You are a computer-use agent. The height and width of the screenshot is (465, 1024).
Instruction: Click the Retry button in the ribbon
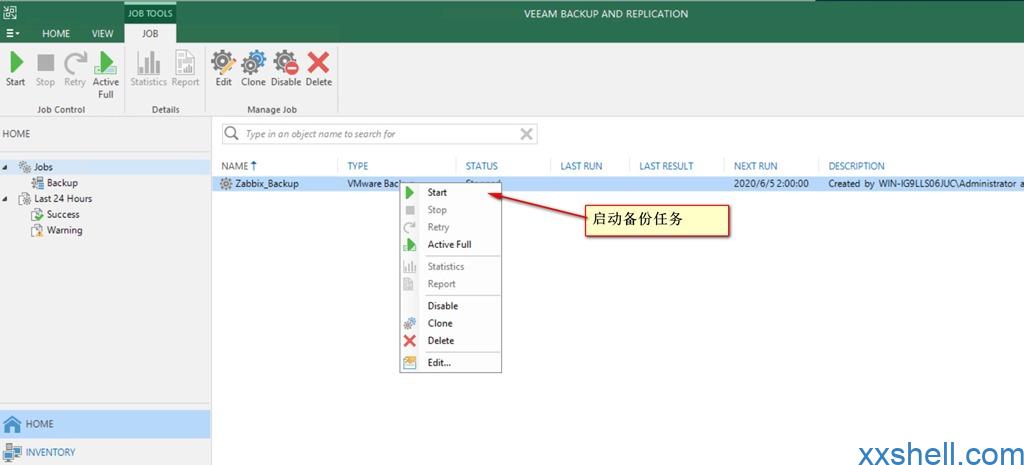click(x=75, y=69)
